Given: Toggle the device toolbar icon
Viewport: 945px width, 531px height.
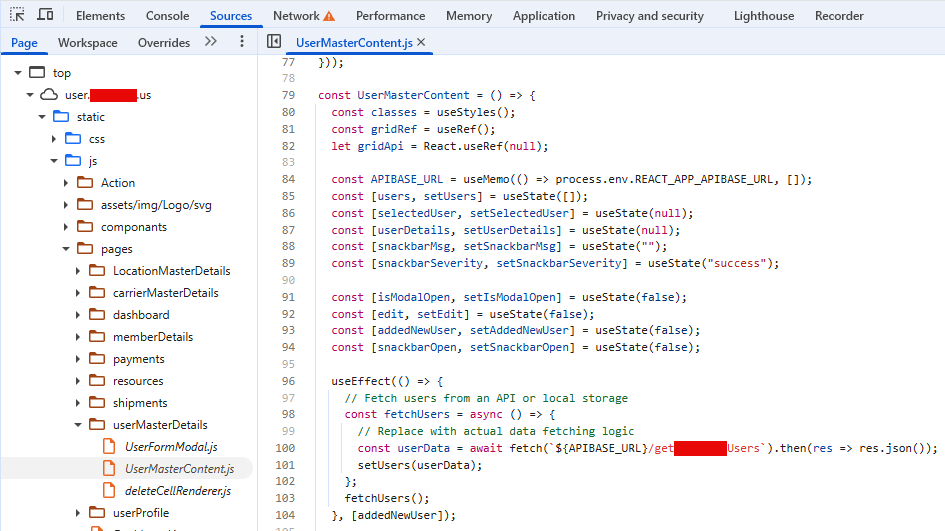Looking at the screenshot, I should coord(45,15).
